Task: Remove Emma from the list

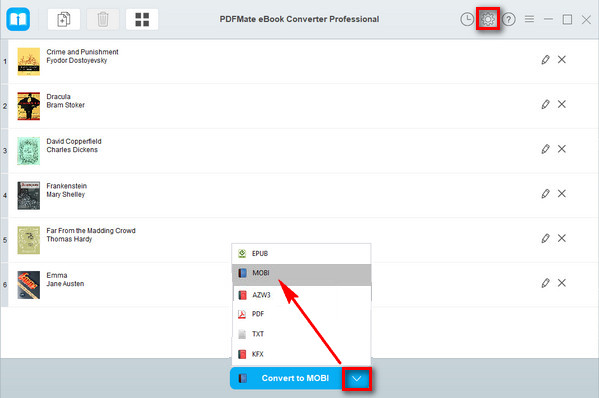Action: tap(562, 283)
